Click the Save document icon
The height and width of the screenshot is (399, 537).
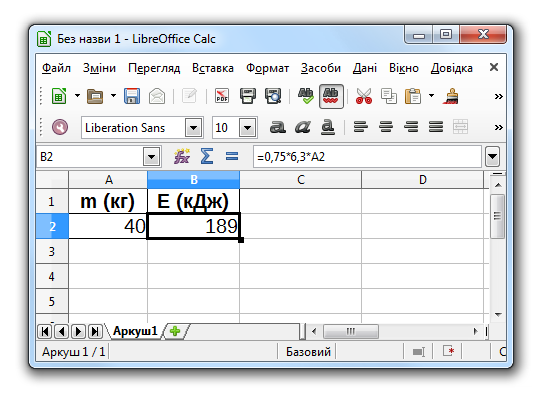click(132, 96)
